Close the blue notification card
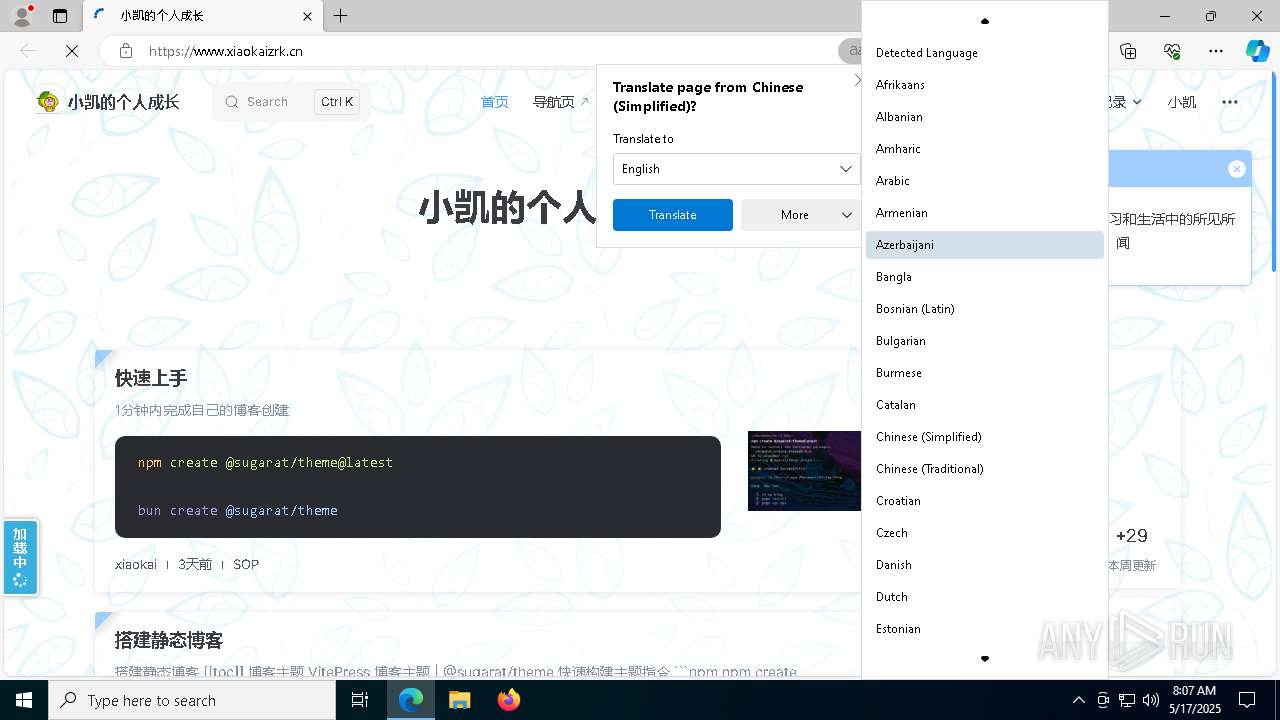Viewport: 1280px width, 720px height. pyautogui.click(x=1237, y=169)
